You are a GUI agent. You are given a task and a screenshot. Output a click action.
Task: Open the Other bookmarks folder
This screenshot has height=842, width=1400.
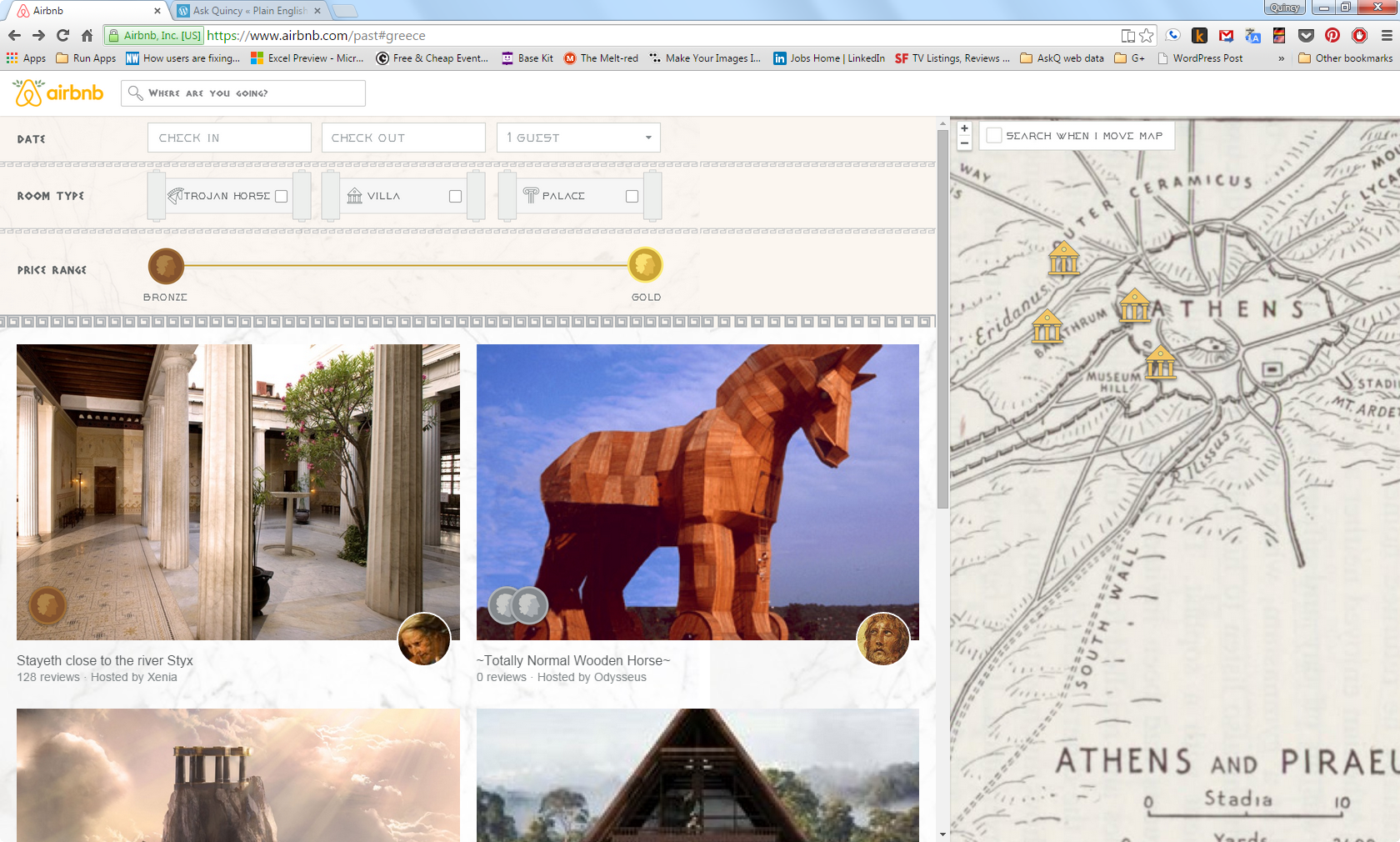point(1345,58)
